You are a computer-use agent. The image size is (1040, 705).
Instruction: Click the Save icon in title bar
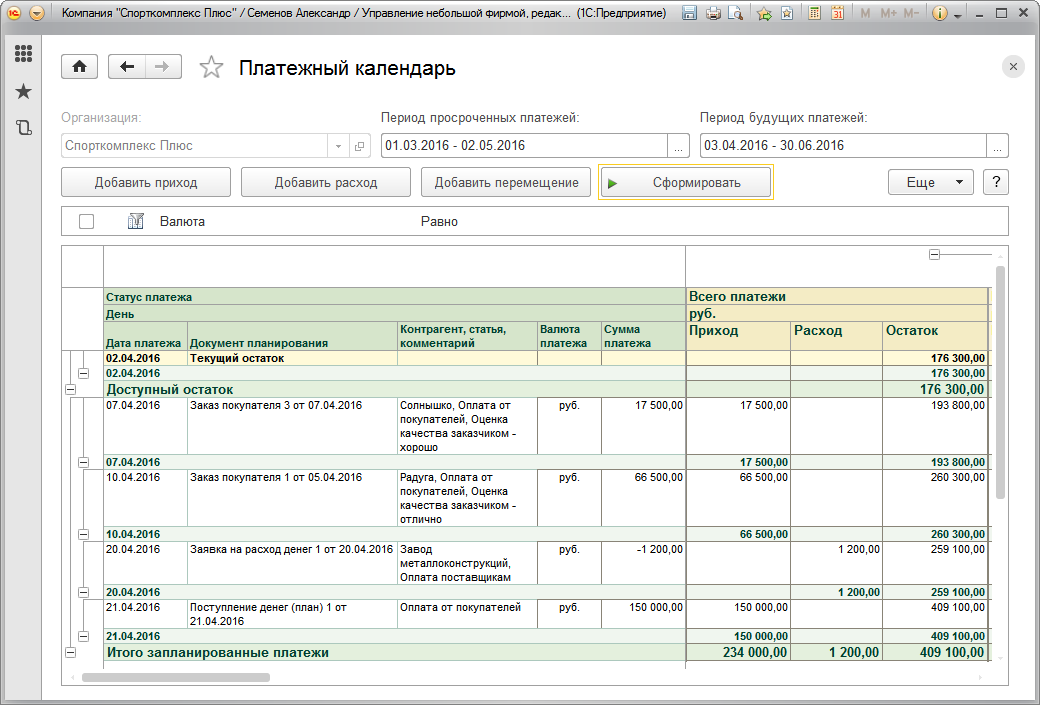tap(690, 14)
